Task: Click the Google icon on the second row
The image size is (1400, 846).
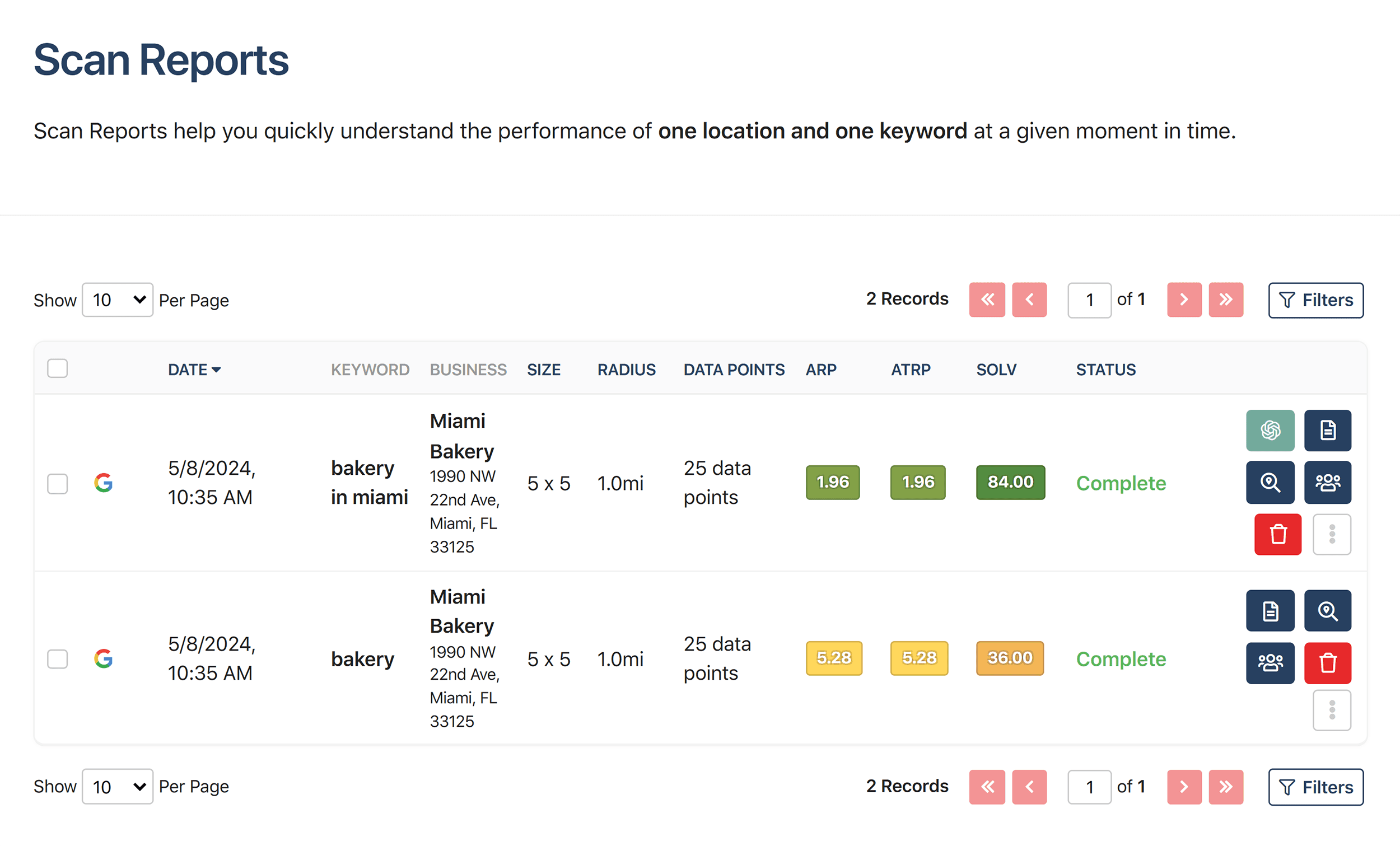Action: tap(104, 659)
